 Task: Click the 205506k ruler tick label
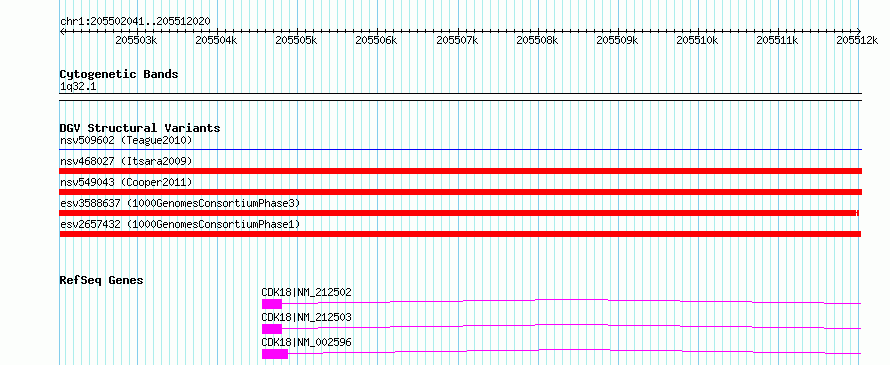(x=377, y=40)
